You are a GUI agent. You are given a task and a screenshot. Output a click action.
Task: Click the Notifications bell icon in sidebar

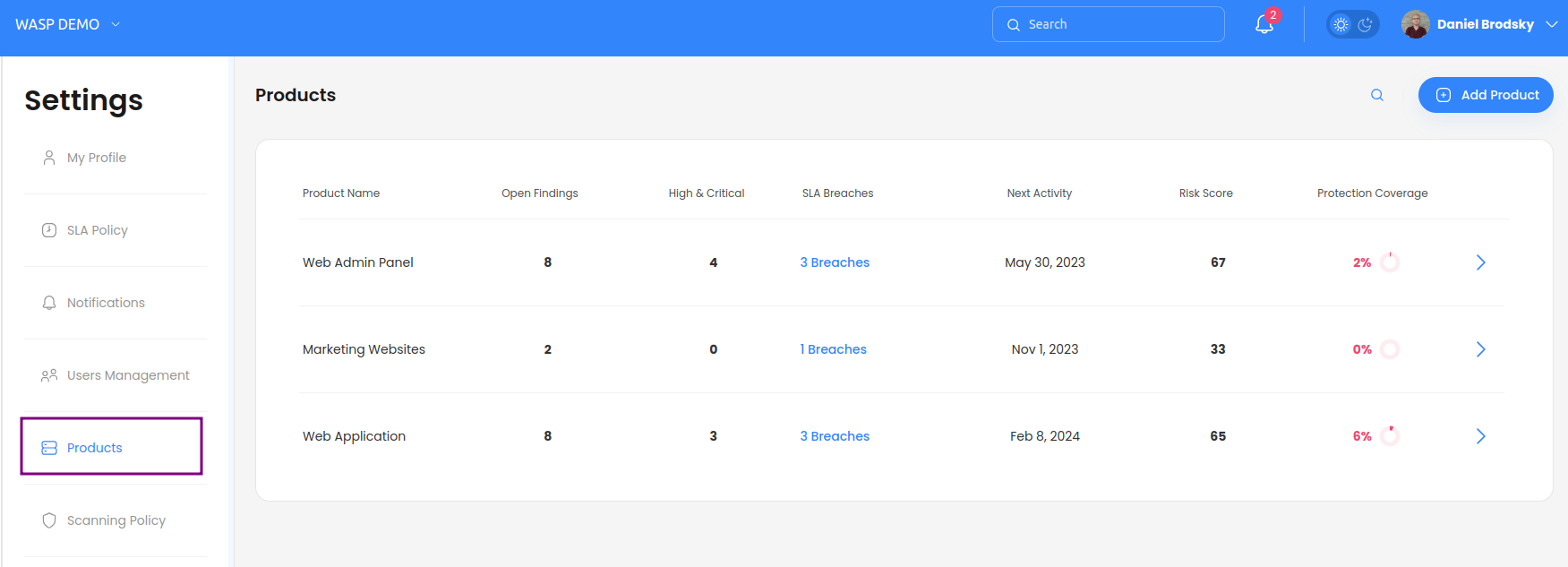coord(49,303)
